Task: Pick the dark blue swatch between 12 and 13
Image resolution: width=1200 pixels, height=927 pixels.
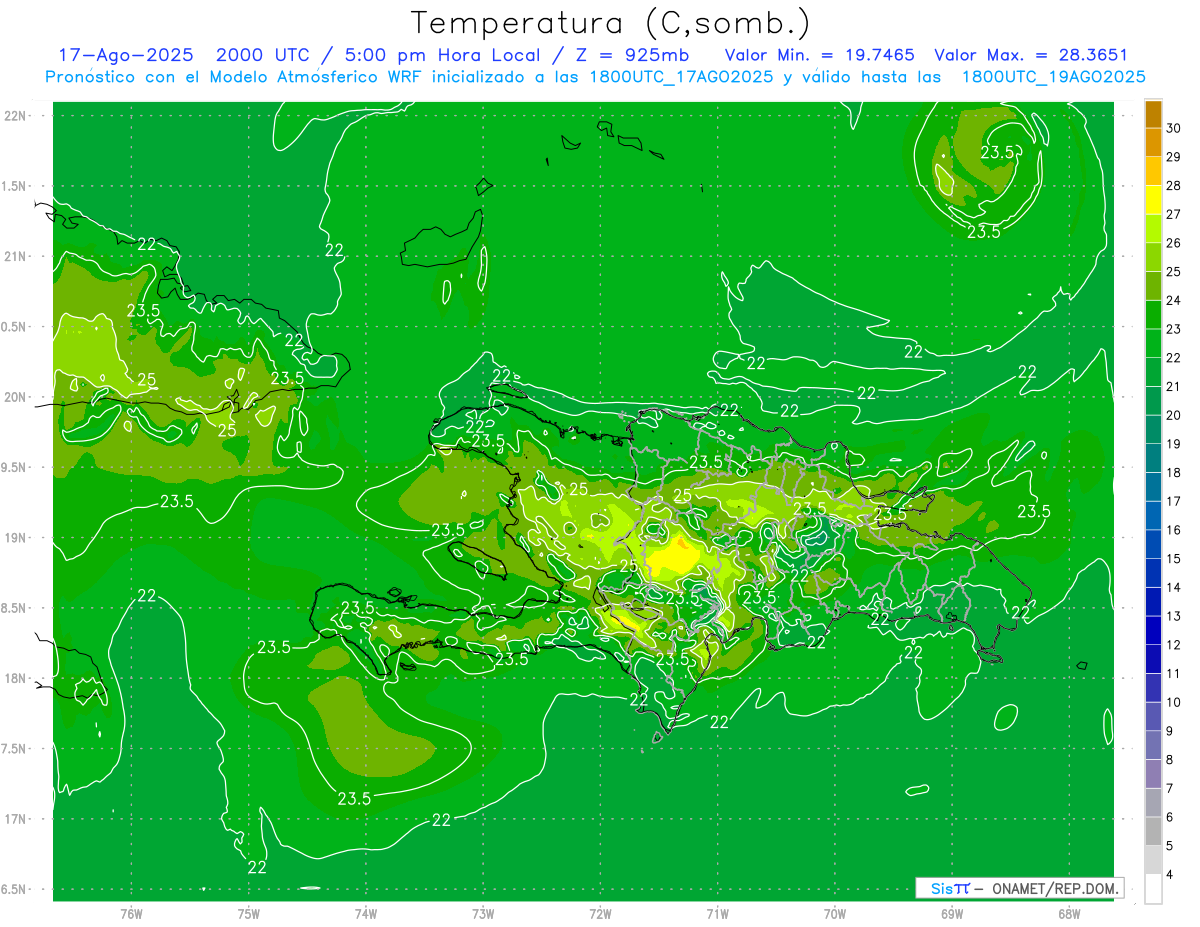Action: (1153, 630)
